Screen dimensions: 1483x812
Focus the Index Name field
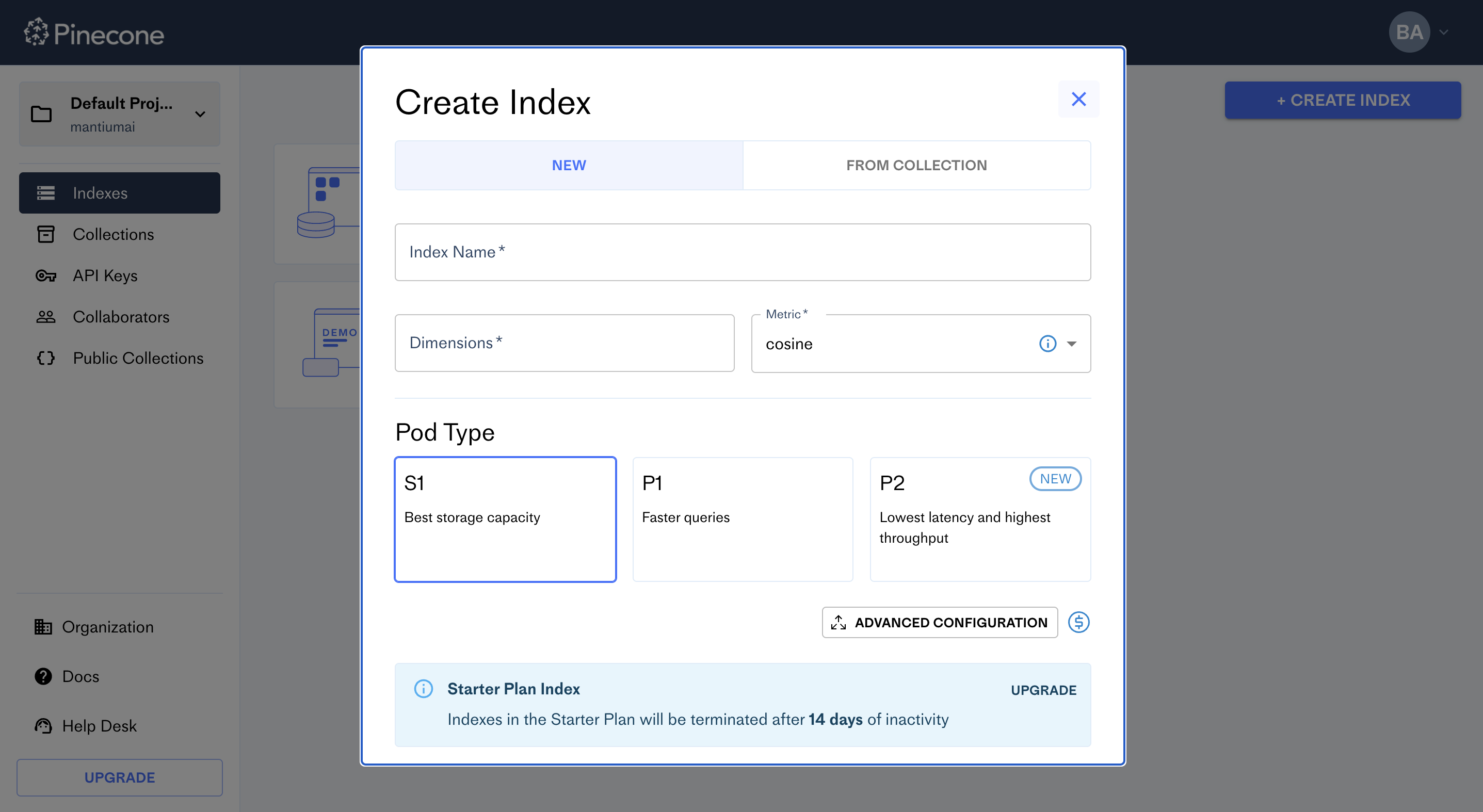click(x=742, y=252)
